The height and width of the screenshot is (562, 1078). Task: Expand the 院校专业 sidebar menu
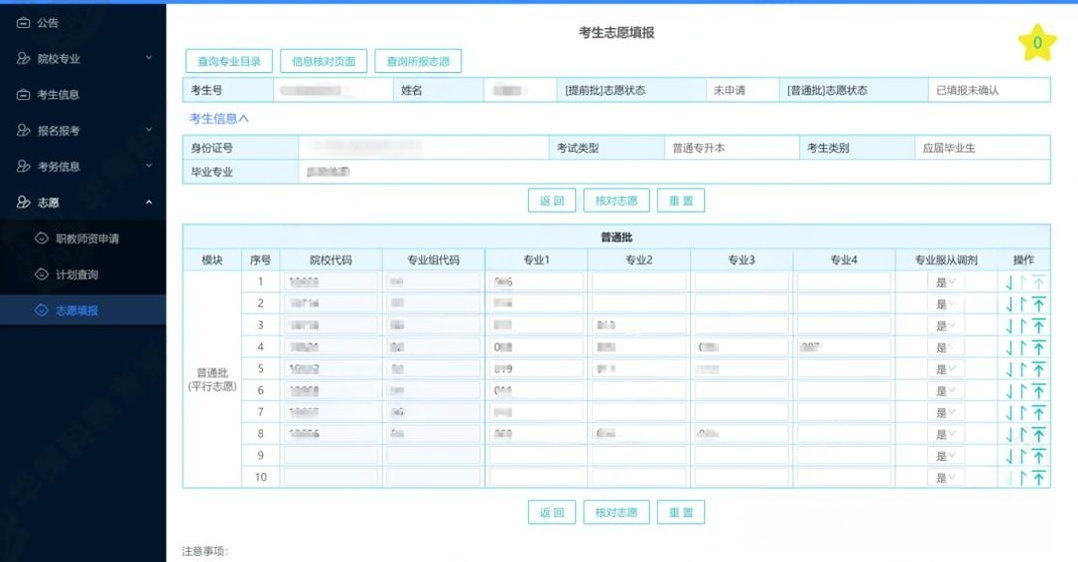pyautogui.click(x=83, y=59)
